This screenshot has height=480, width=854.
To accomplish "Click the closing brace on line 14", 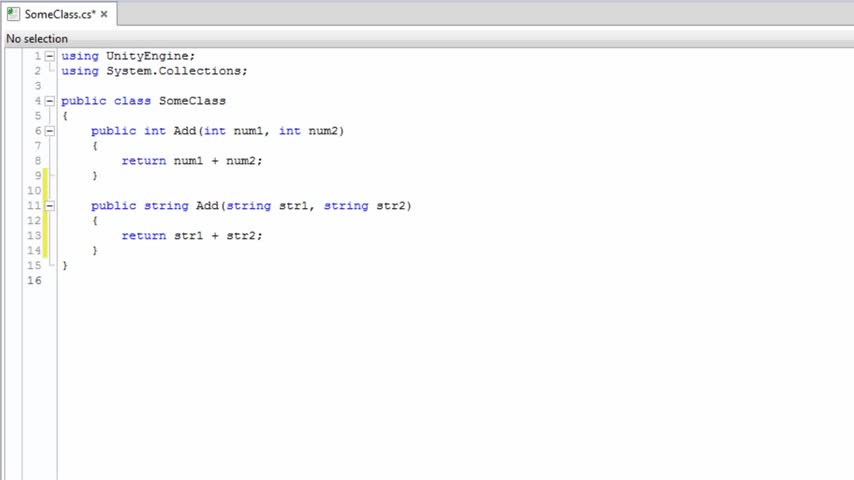I will [x=95, y=251].
